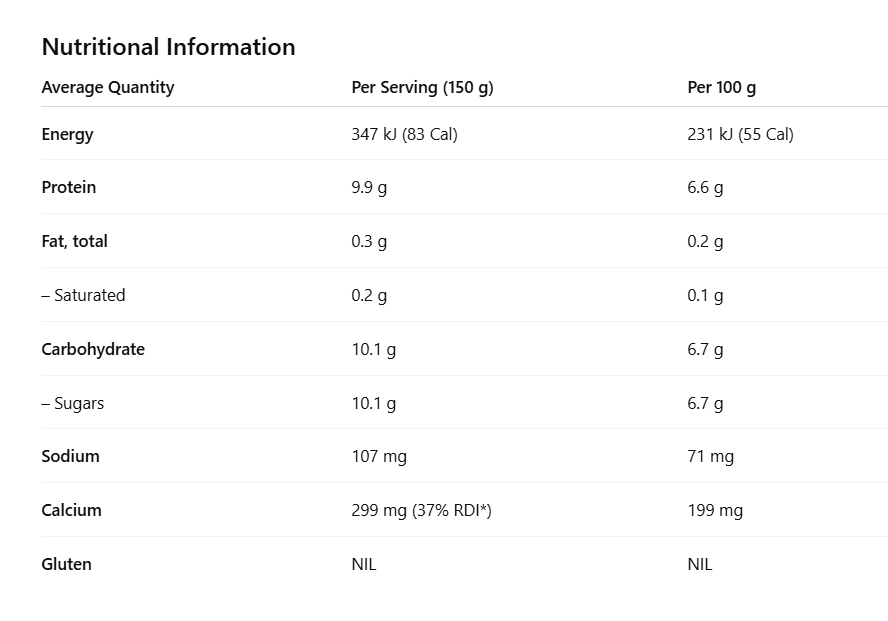Select the Calcium row label
This screenshot has width=888, height=621.
click(71, 510)
